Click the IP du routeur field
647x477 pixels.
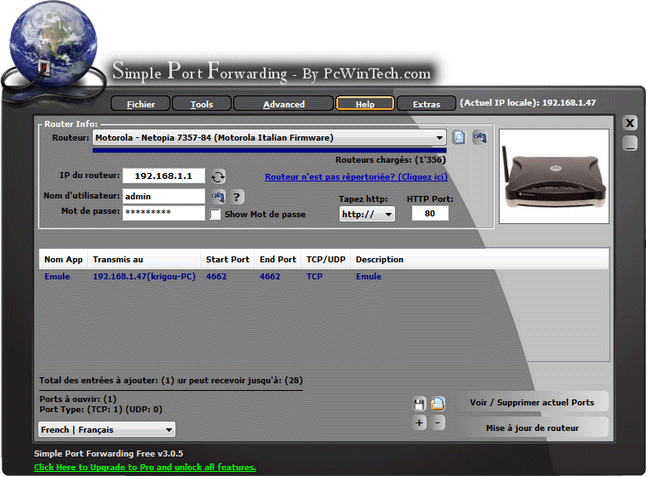point(164,176)
